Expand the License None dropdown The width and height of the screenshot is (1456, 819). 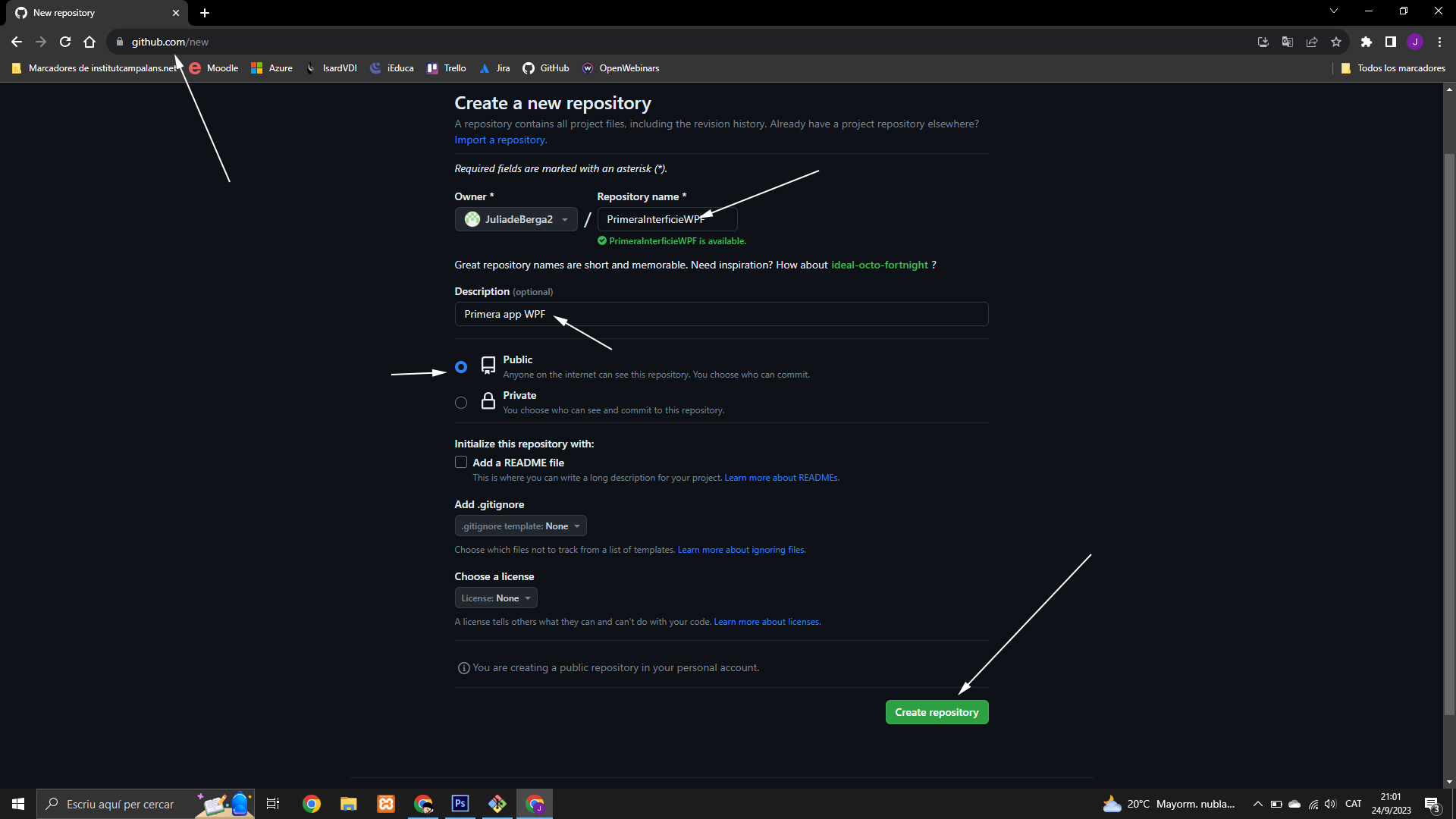point(496,598)
